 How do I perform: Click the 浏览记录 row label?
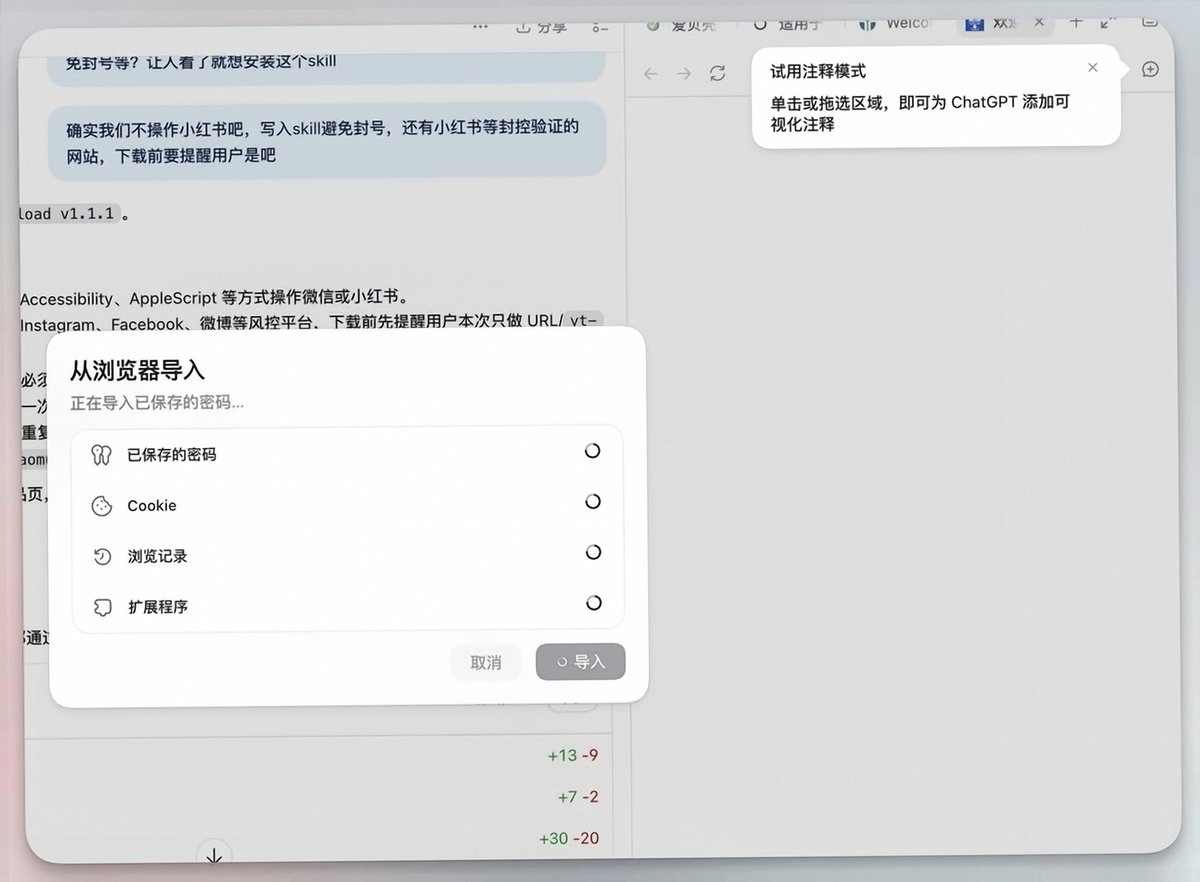coord(157,556)
